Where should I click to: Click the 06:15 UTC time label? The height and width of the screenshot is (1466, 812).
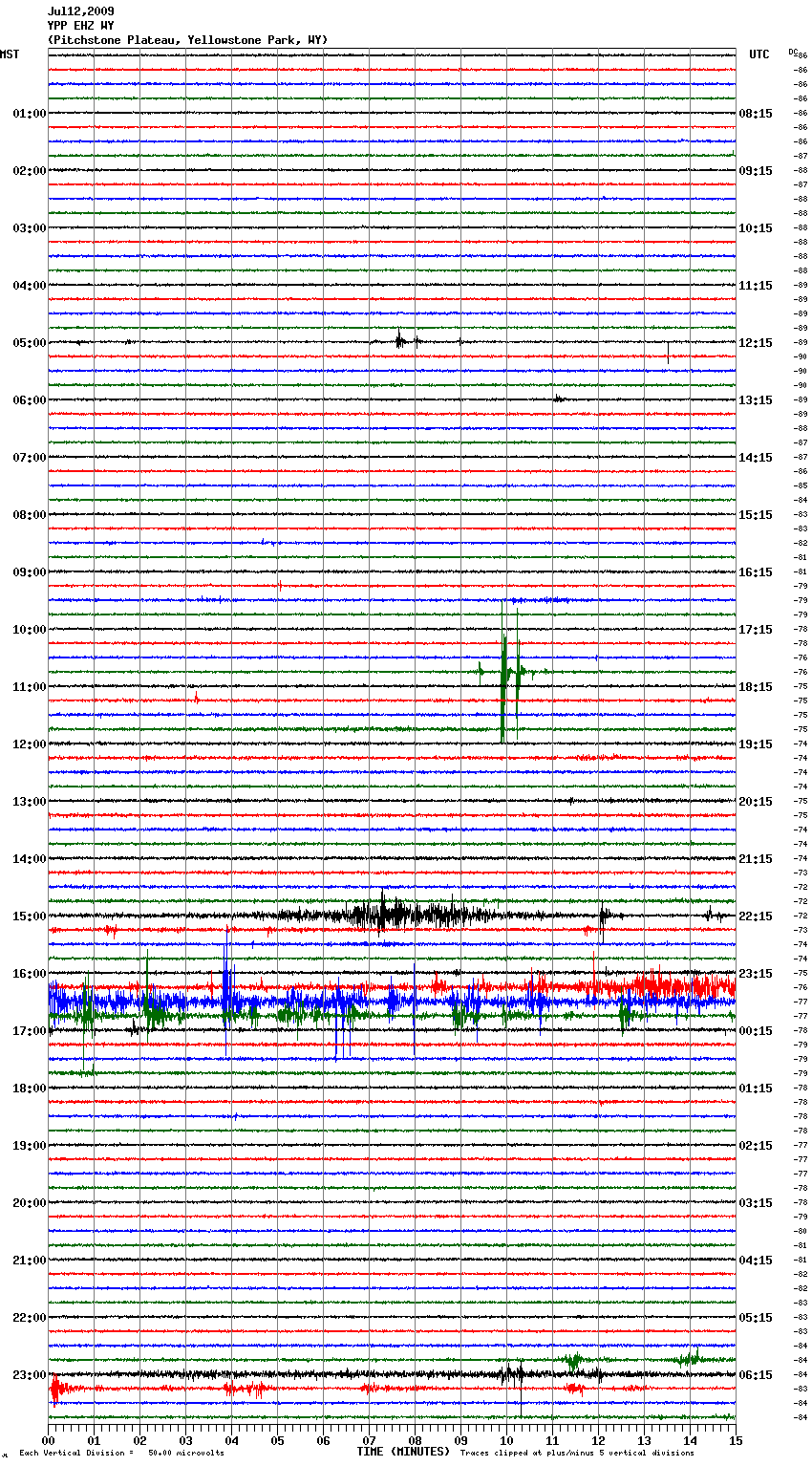(756, 1375)
